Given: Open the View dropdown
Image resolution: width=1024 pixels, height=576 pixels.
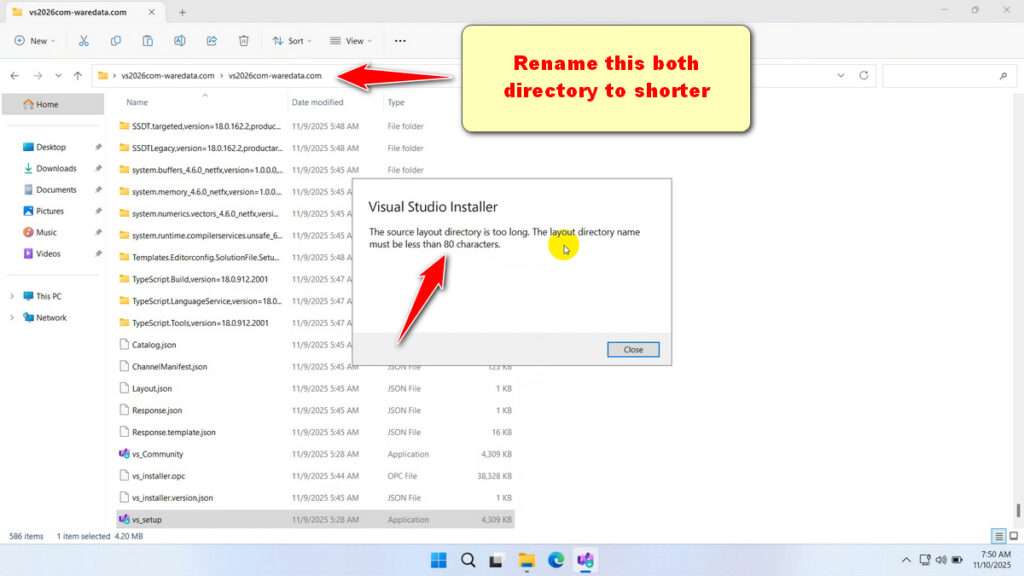Looking at the screenshot, I should [350, 41].
